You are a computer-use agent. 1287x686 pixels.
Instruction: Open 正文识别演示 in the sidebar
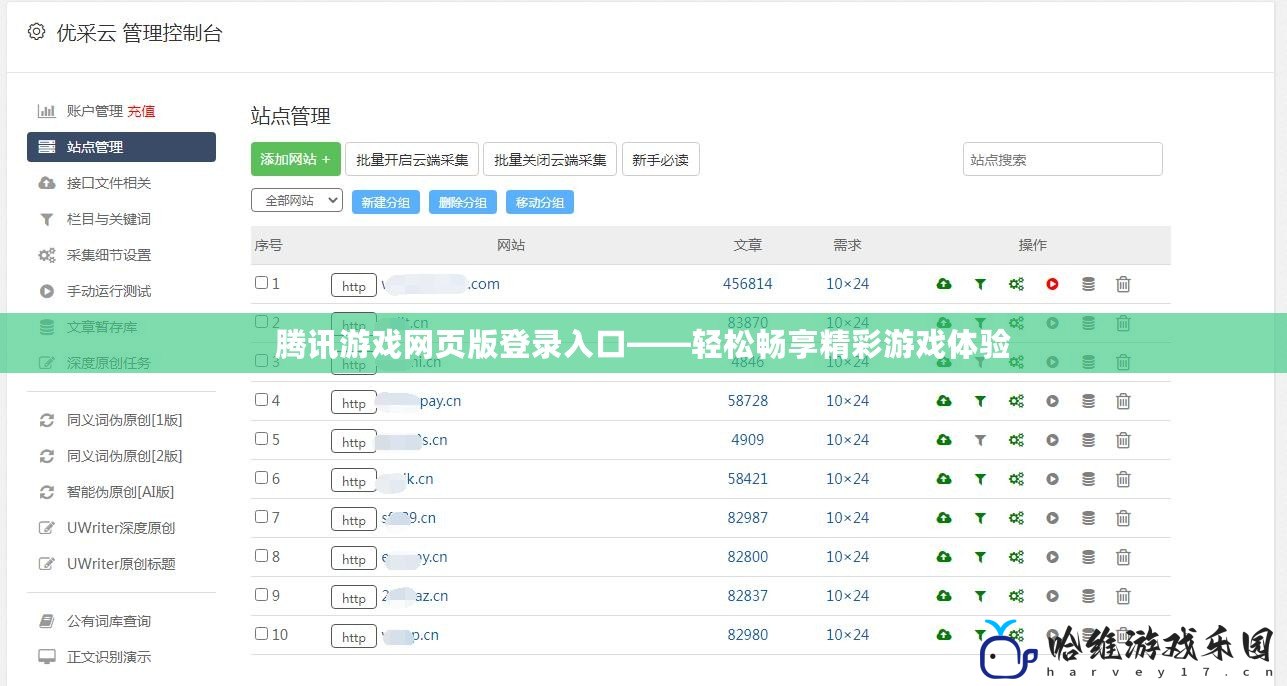(109, 657)
